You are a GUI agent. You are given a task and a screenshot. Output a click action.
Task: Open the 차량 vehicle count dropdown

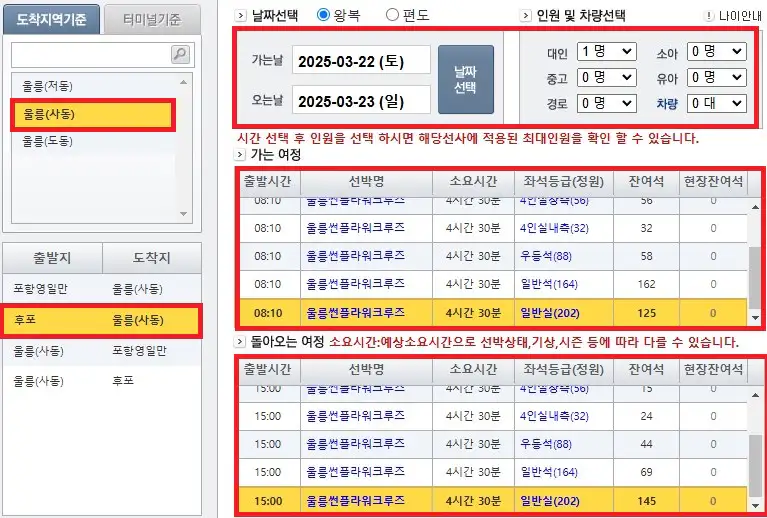pos(717,103)
